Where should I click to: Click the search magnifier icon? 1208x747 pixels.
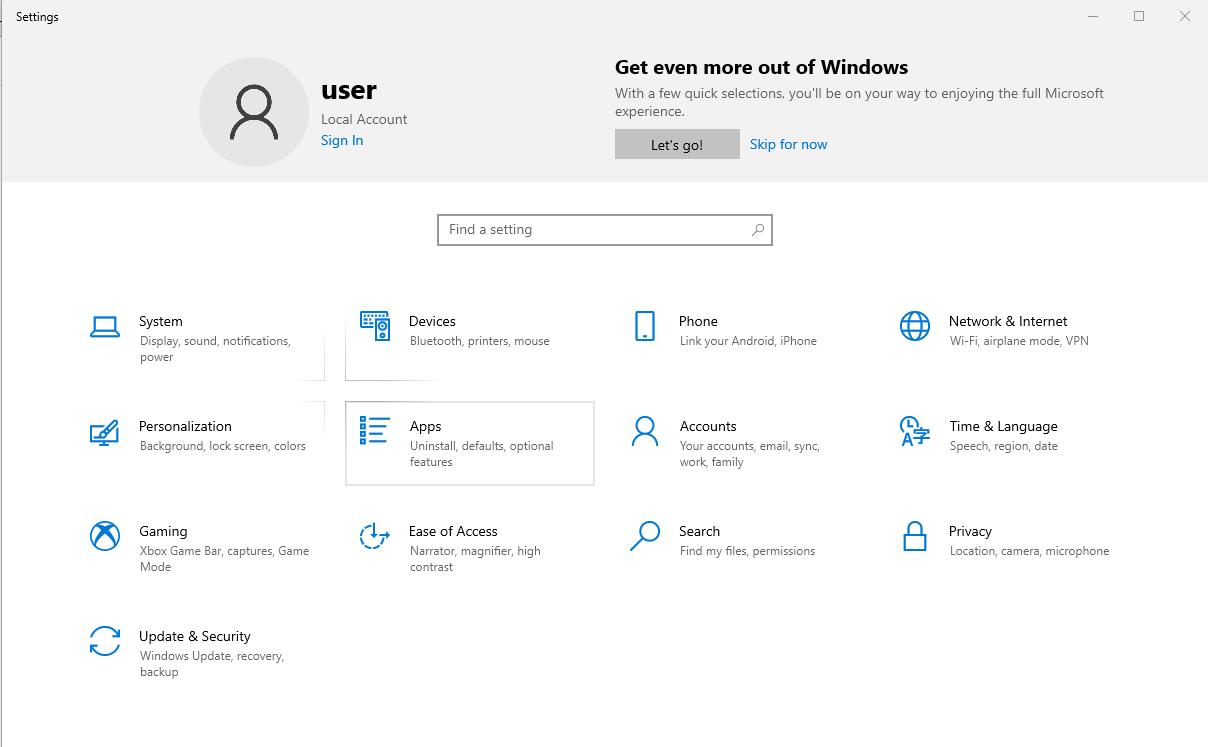point(757,230)
